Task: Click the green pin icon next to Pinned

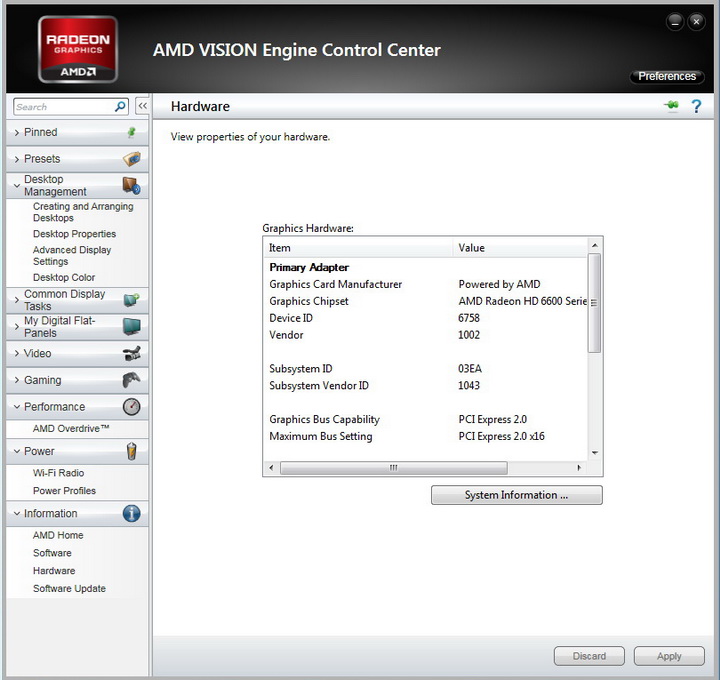Action: 131,132
